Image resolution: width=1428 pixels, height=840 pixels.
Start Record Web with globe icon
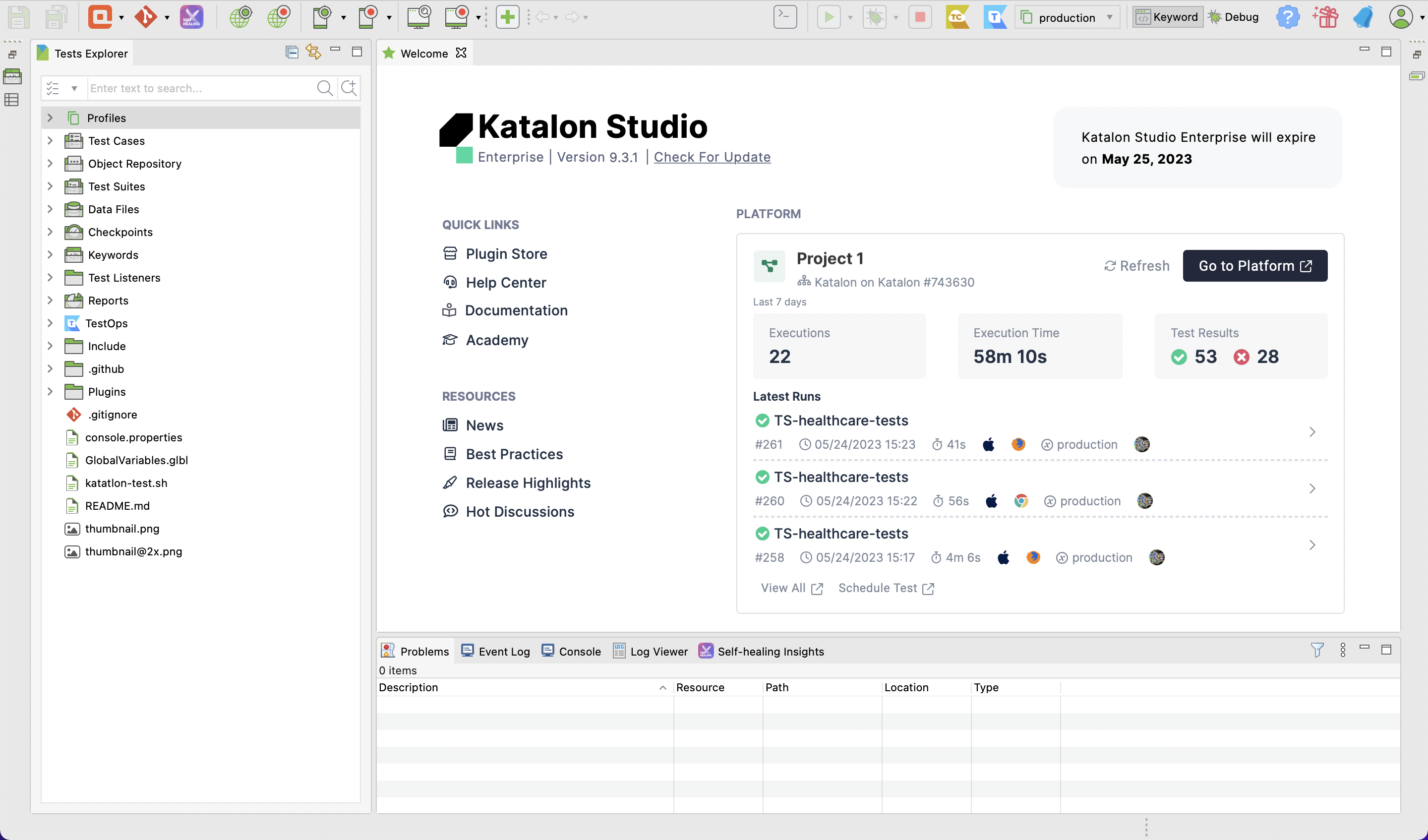pos(278,17)
